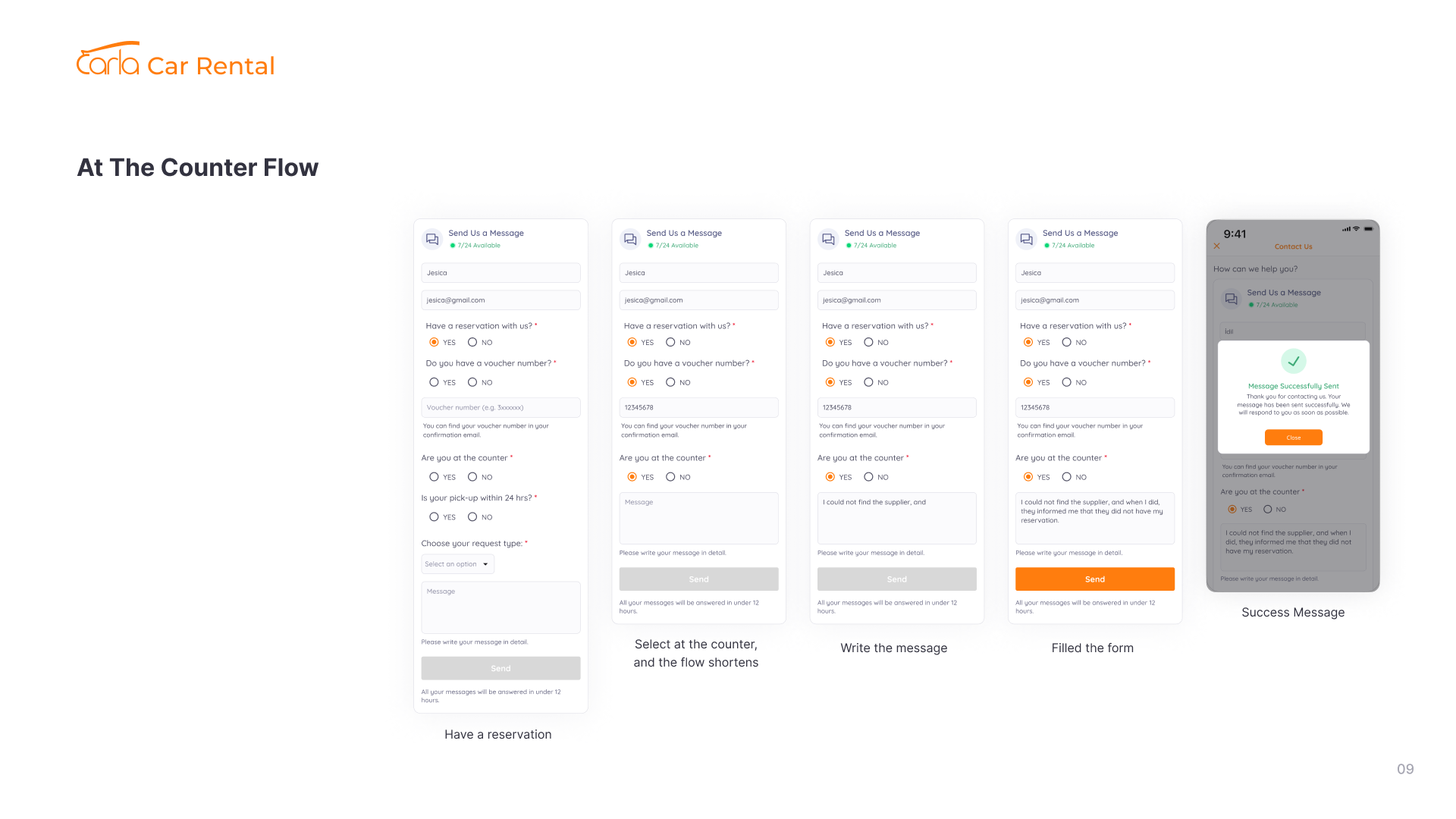Open the Select an option request type dropdown

[x=457, y=564]
